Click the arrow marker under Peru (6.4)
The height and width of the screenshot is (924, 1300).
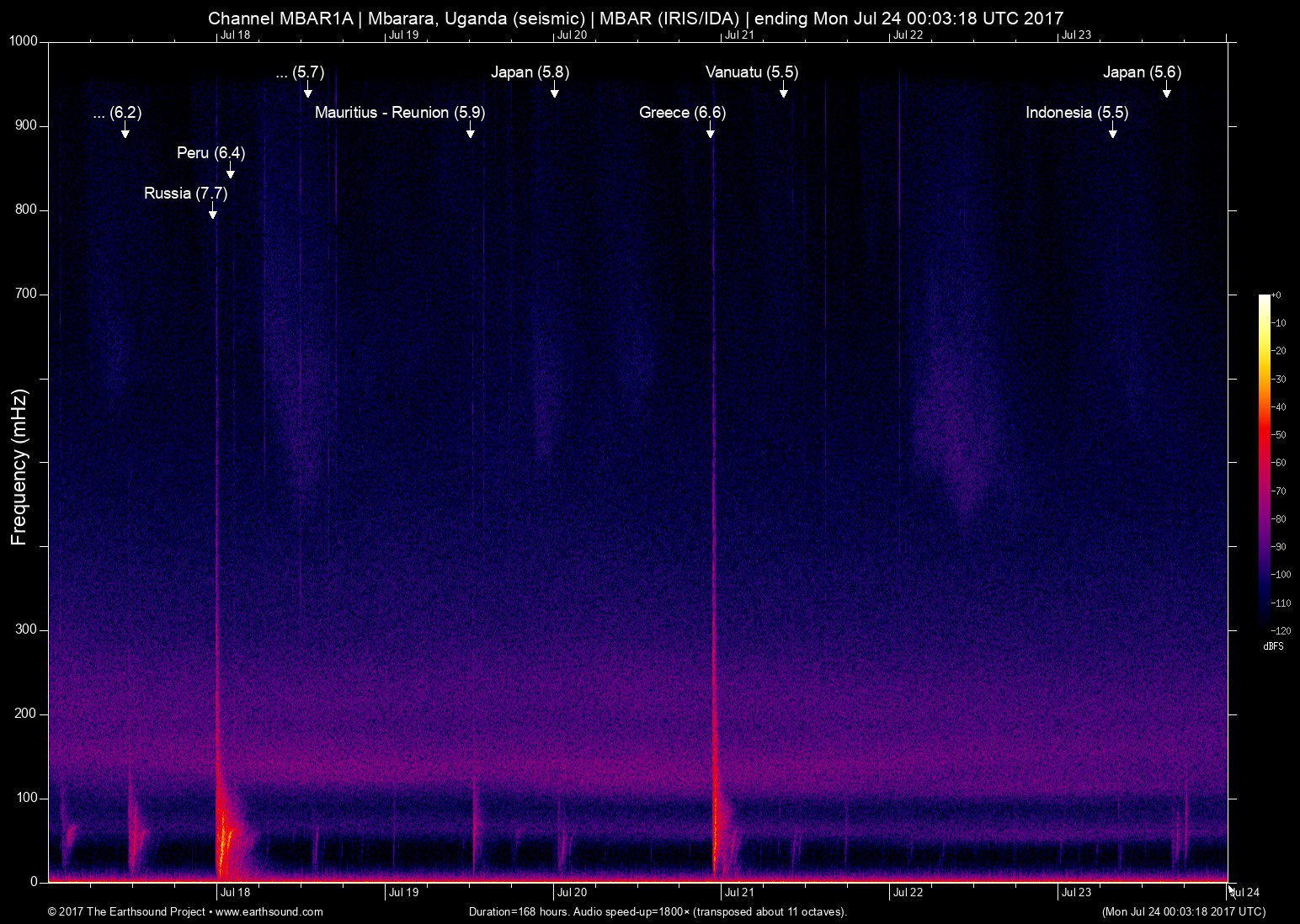tap(231, 171)
